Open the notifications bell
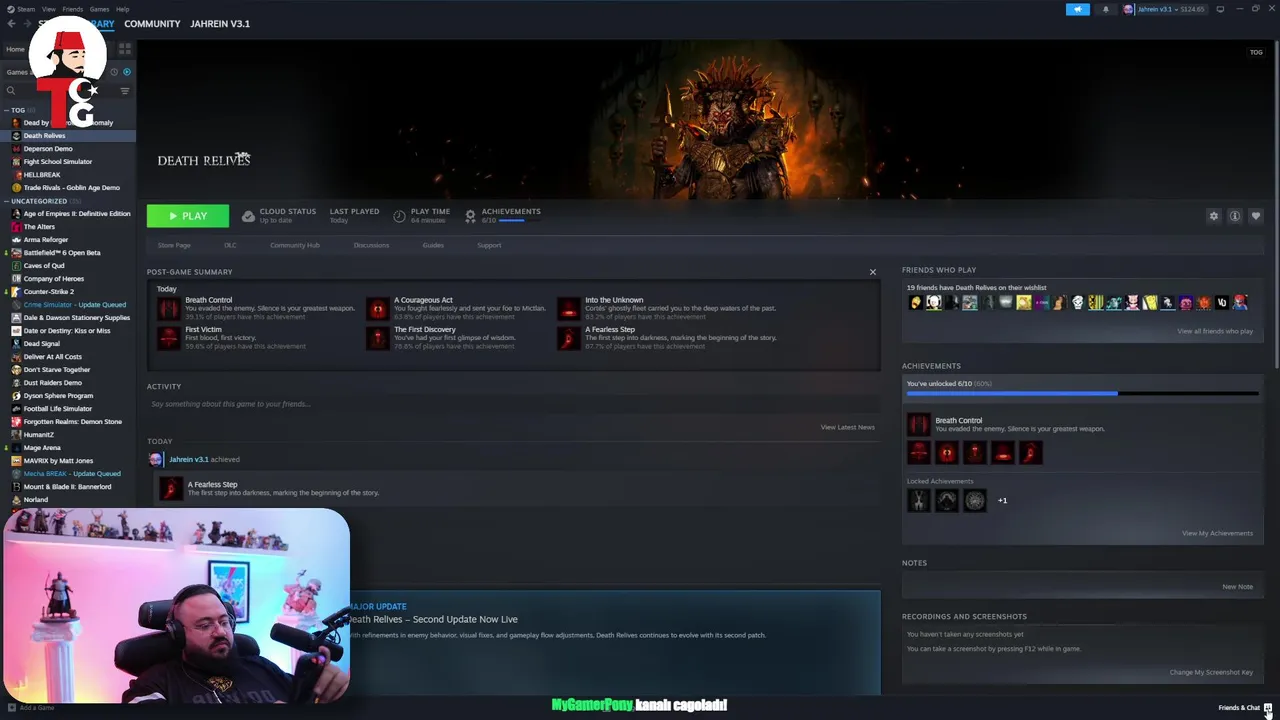The image size is (1280, 720). [1105, 9]
